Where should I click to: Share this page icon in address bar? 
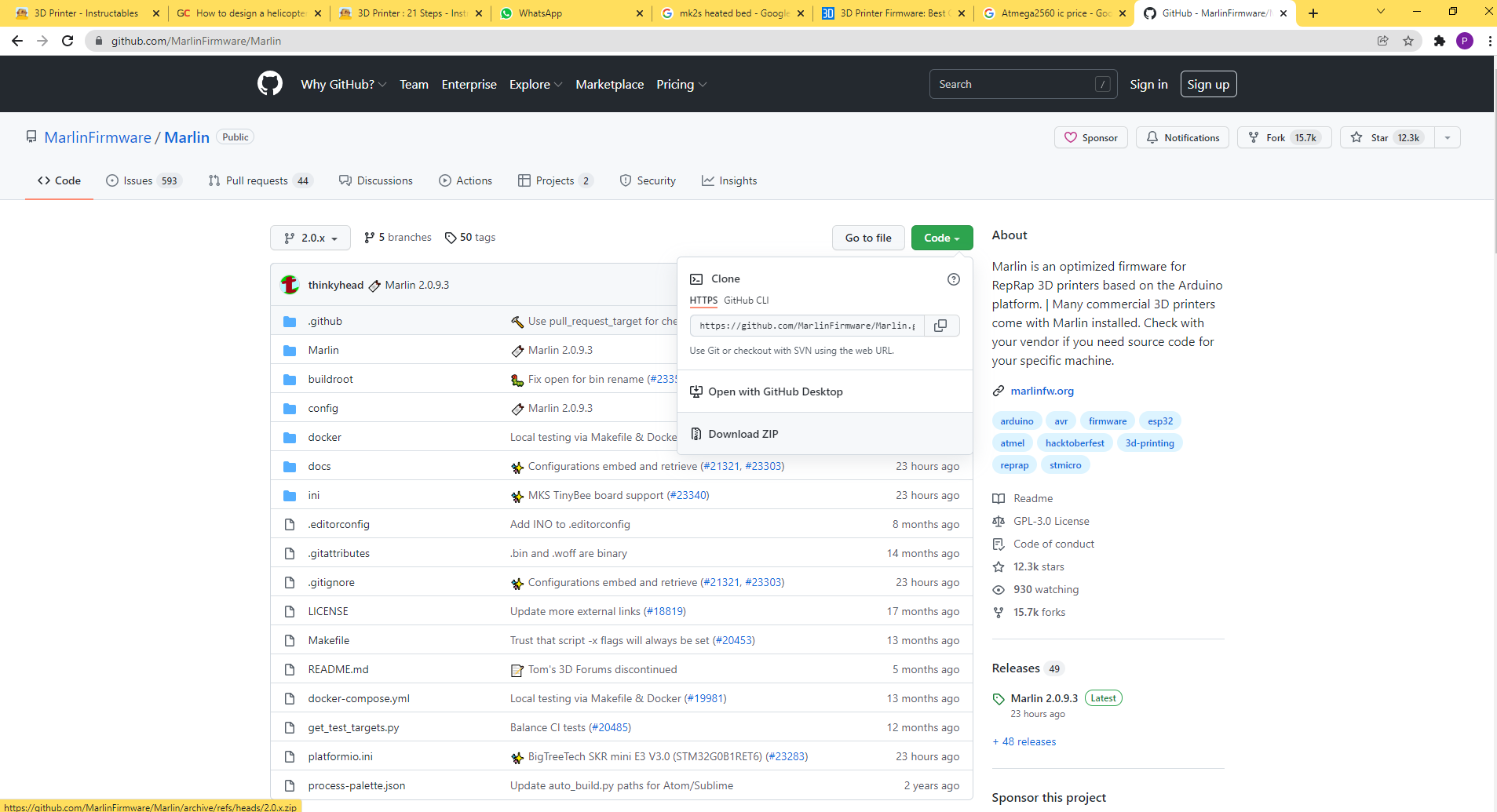1383,41
